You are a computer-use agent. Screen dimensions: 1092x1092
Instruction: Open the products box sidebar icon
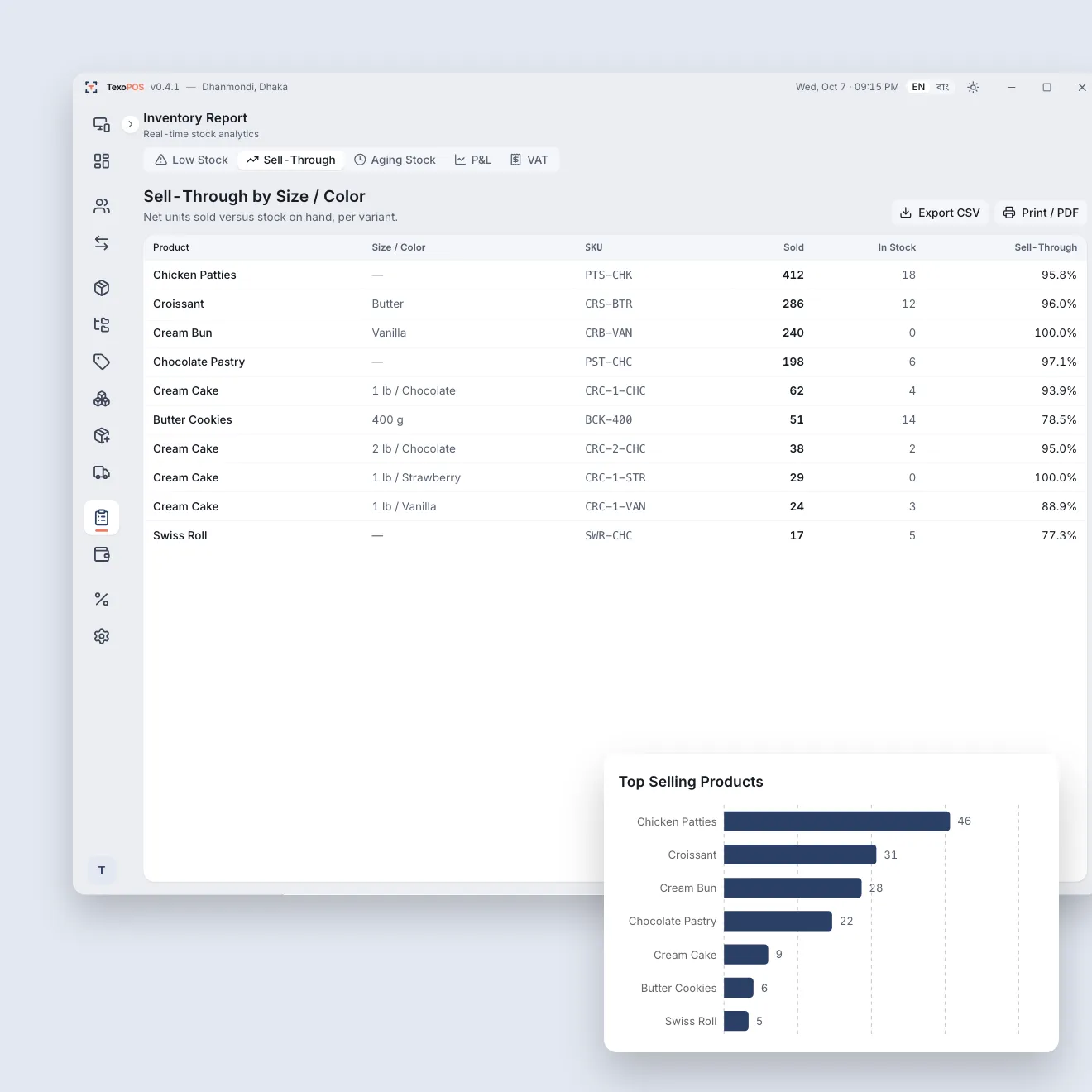tap(102, 288)
